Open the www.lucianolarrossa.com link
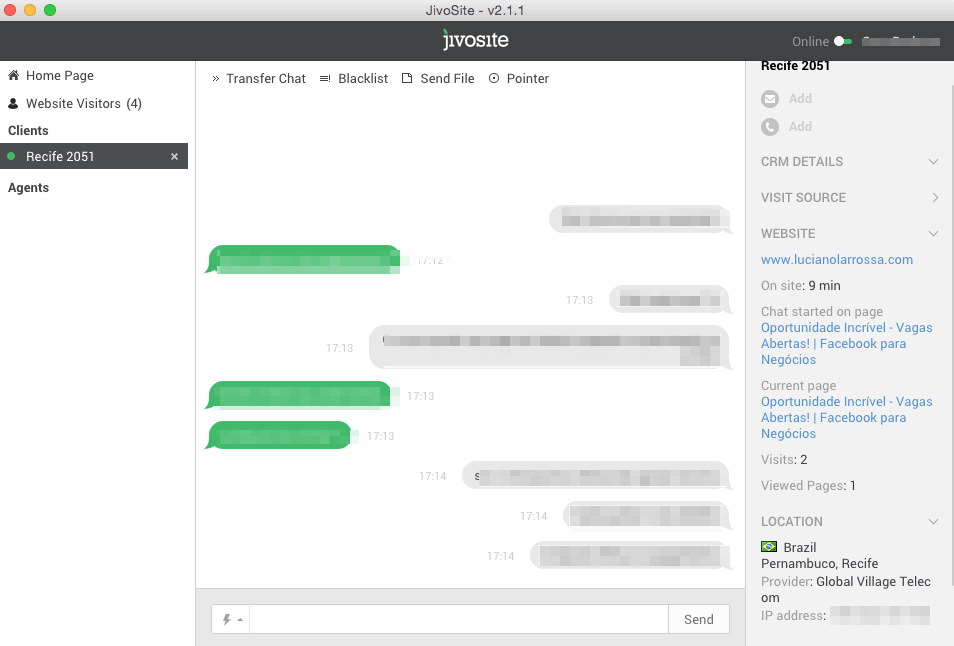The image size is (954, 646). (x=838, y=259)
